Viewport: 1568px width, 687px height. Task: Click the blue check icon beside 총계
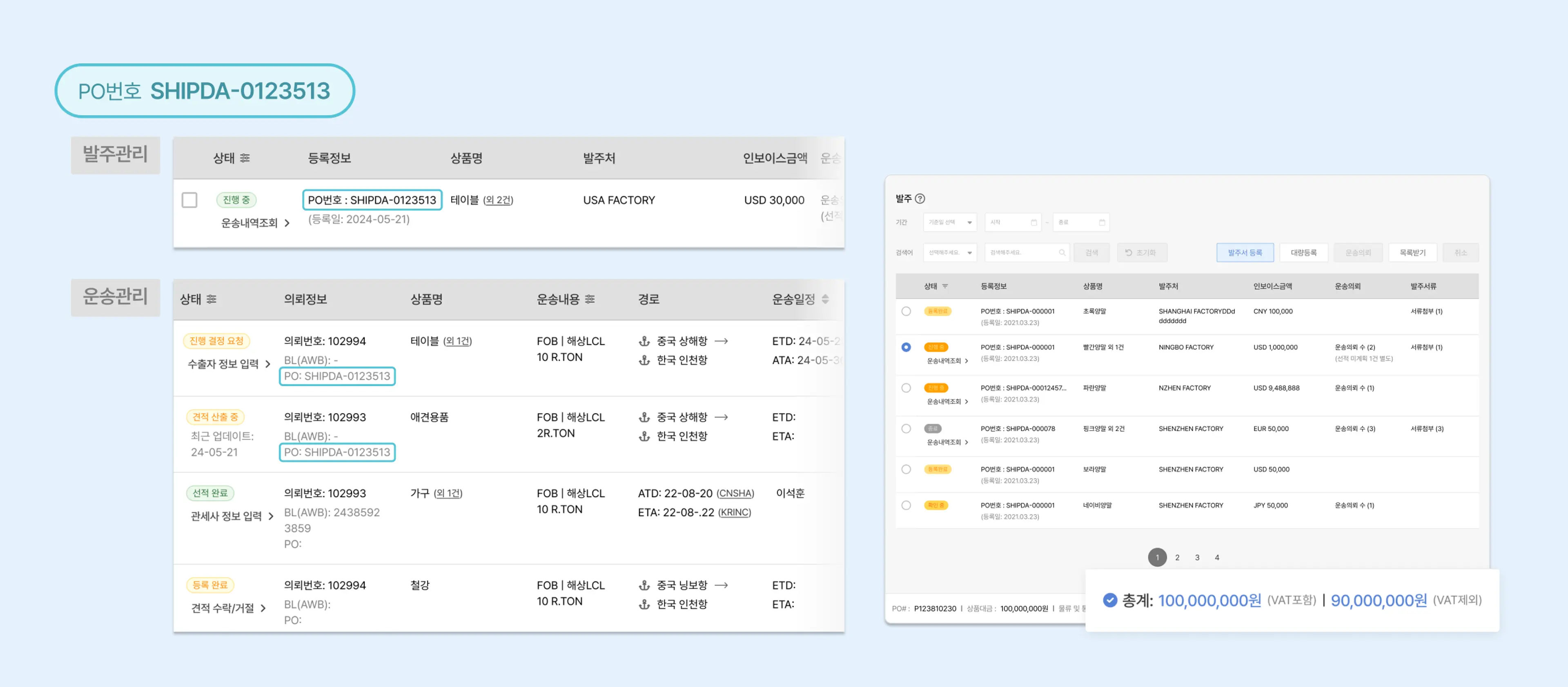click(x=1110, y=600)
